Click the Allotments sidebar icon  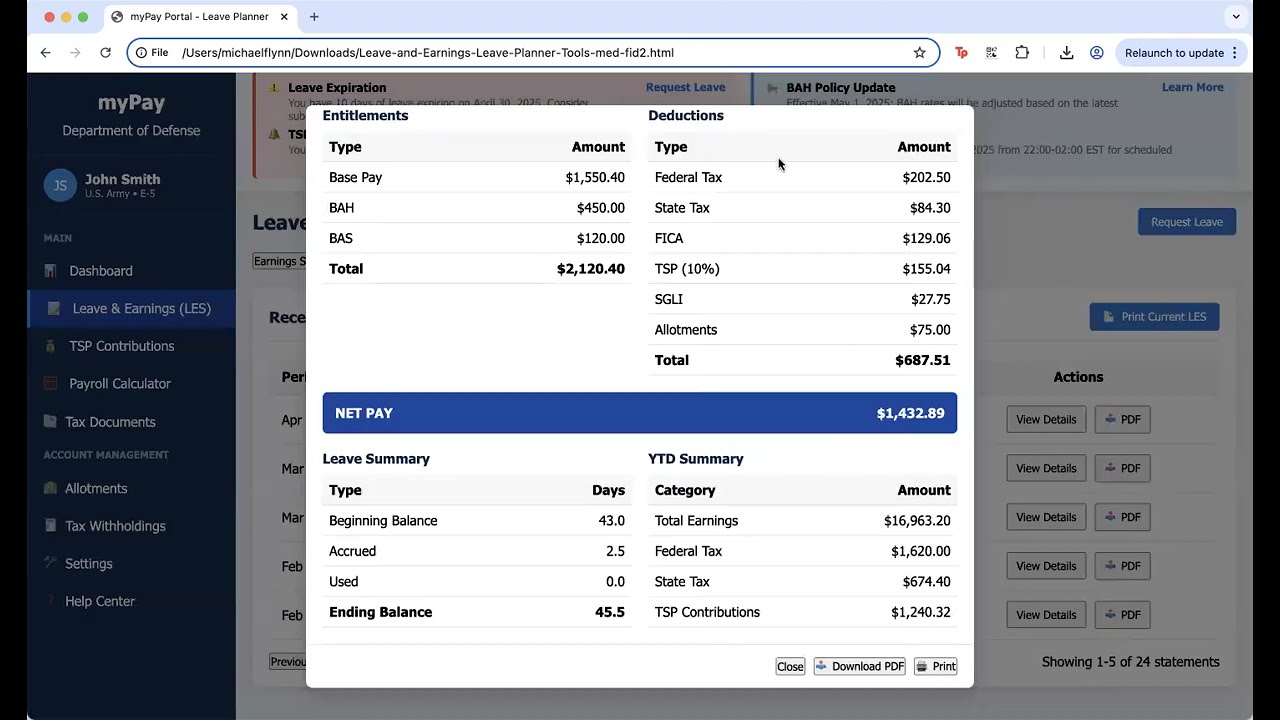(50, 489)
